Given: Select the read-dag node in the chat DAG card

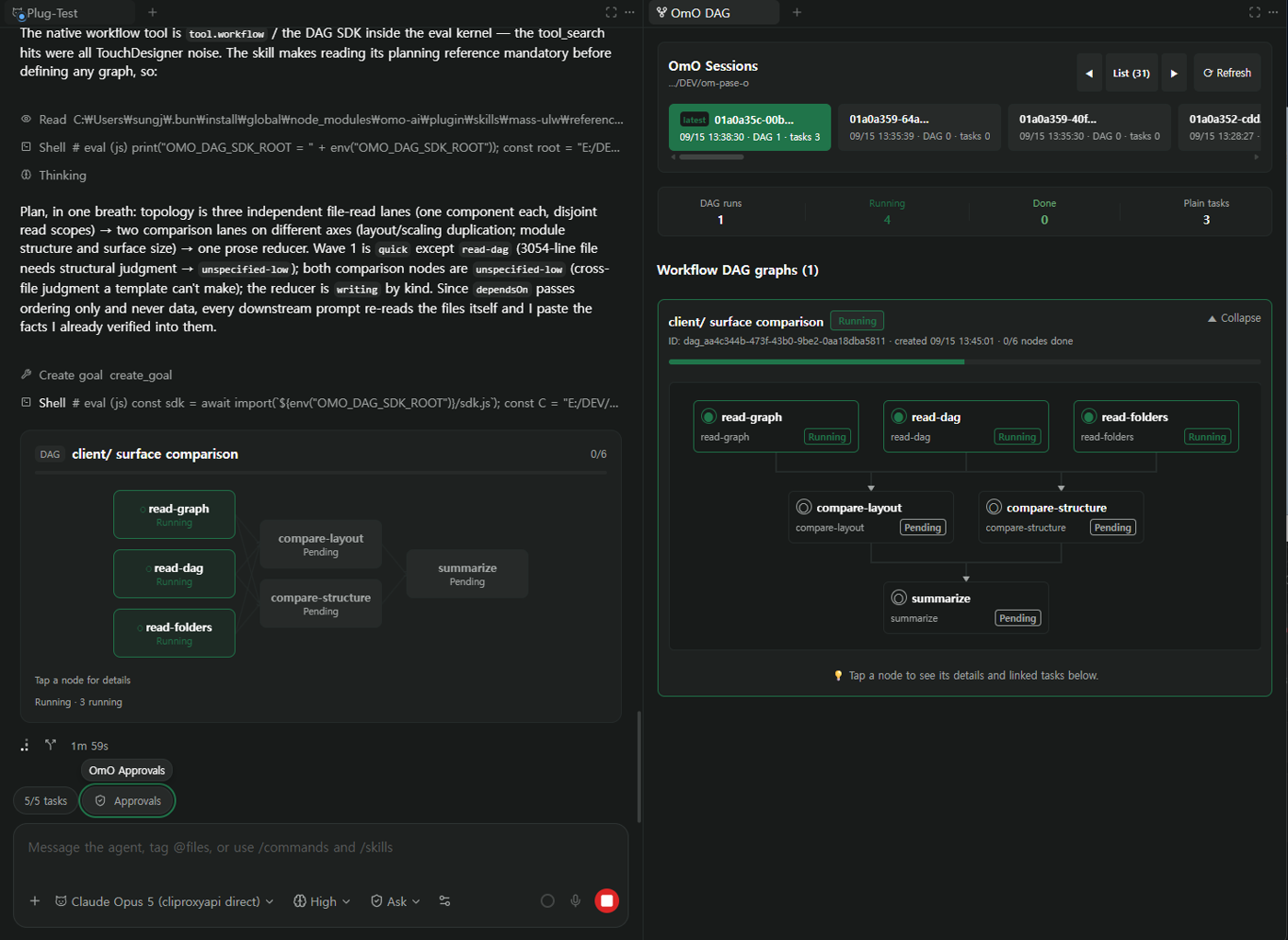Looking at the screenshot, I should pos(174,574).
